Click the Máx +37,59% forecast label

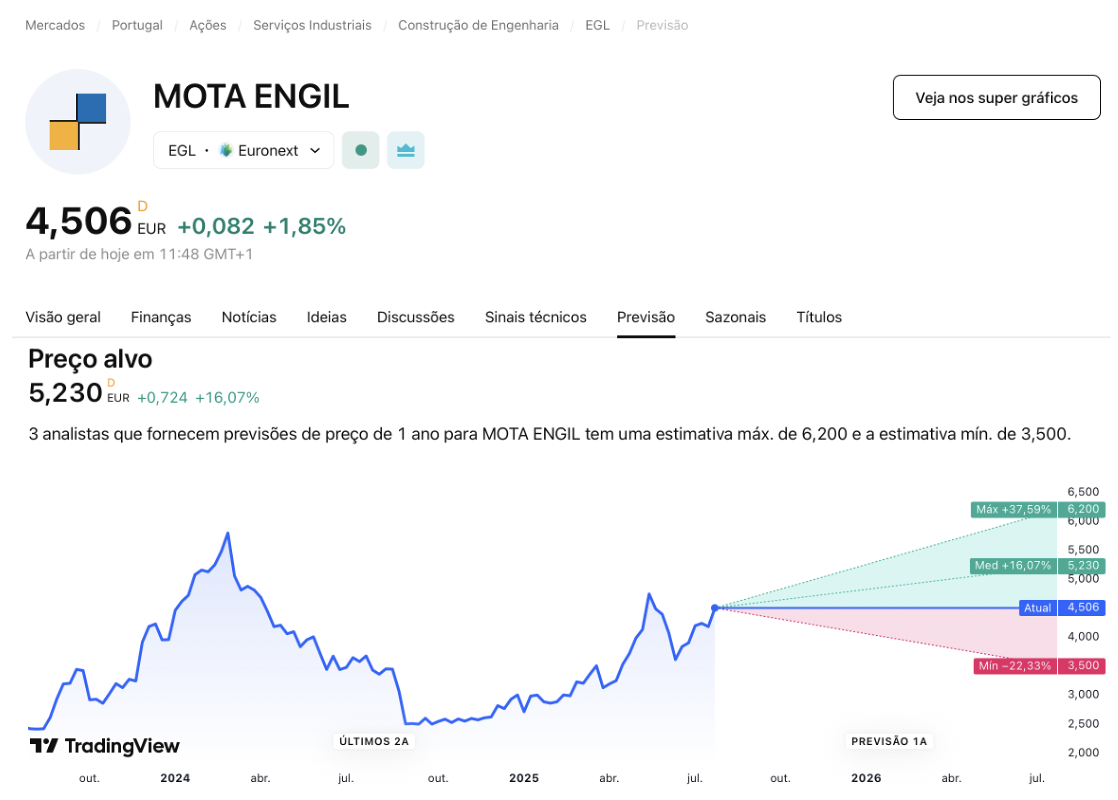tap(1013, 509)
